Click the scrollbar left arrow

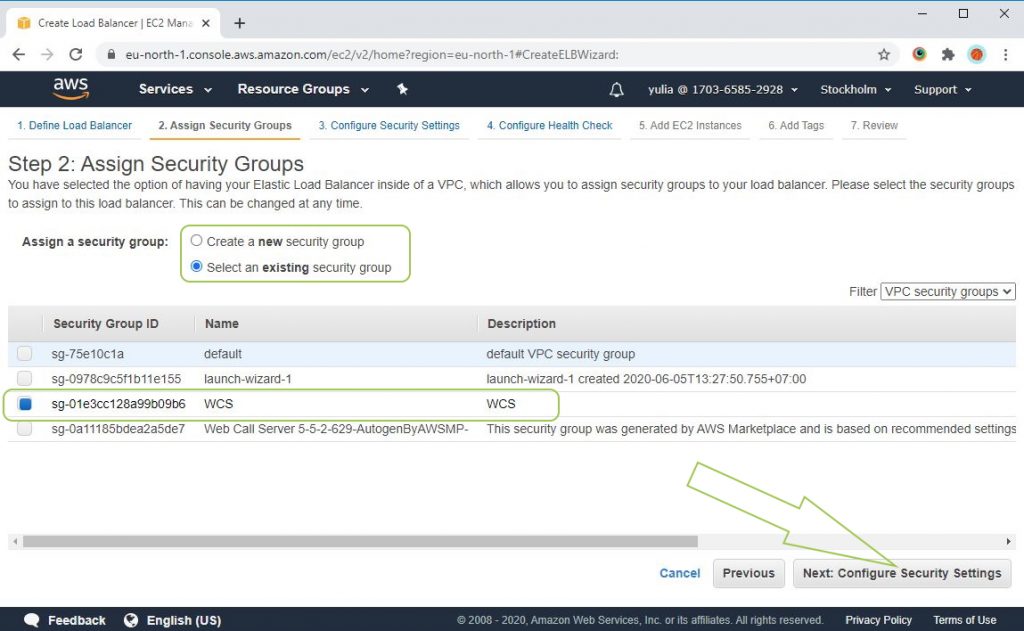[x=15, y=542]
